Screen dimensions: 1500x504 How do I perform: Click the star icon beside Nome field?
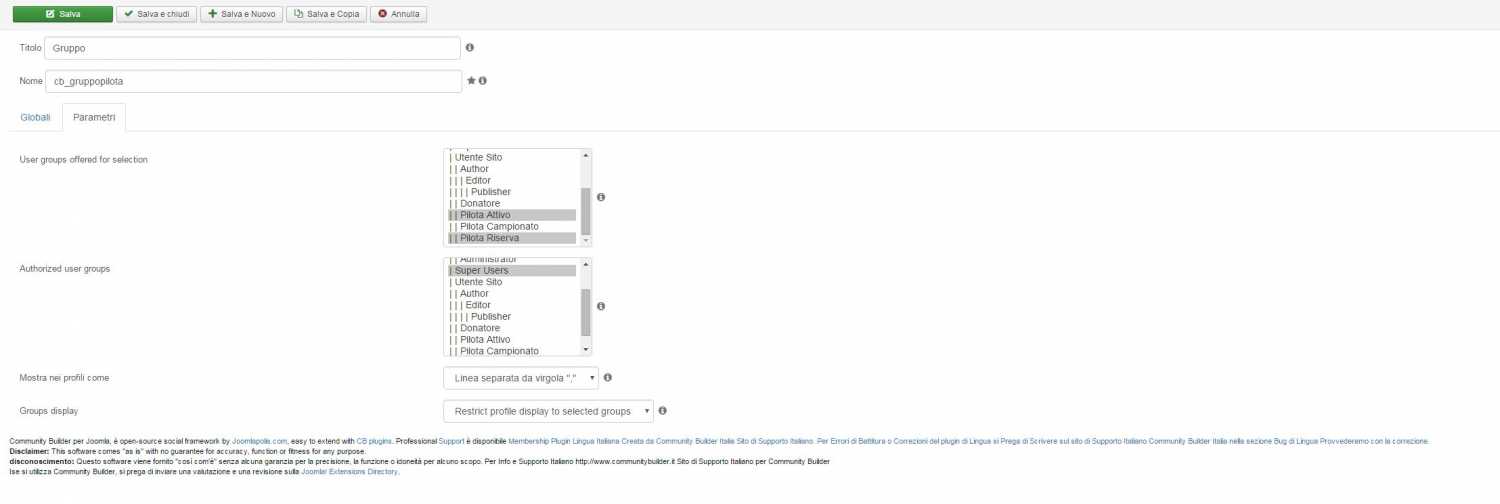tap(472, 81)
